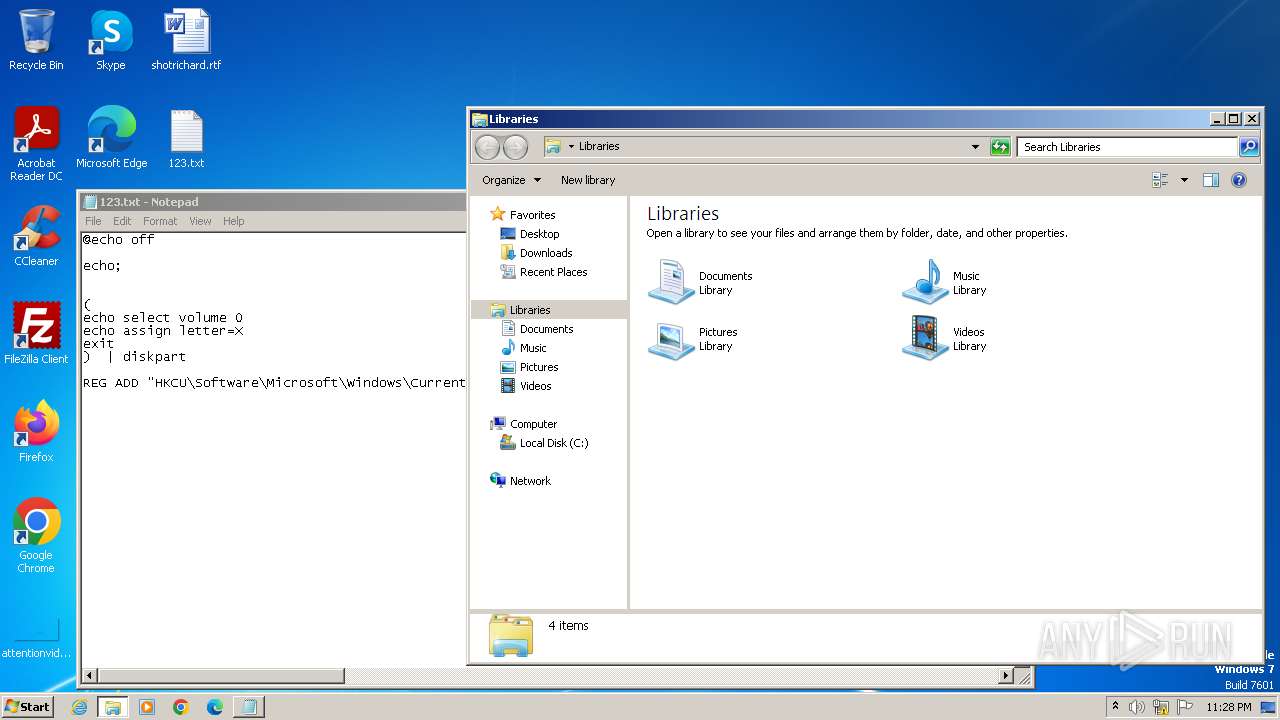Open the address bar history dropdown
Image resolution: width=1280 pixels, height=720 pixels.
976,147
